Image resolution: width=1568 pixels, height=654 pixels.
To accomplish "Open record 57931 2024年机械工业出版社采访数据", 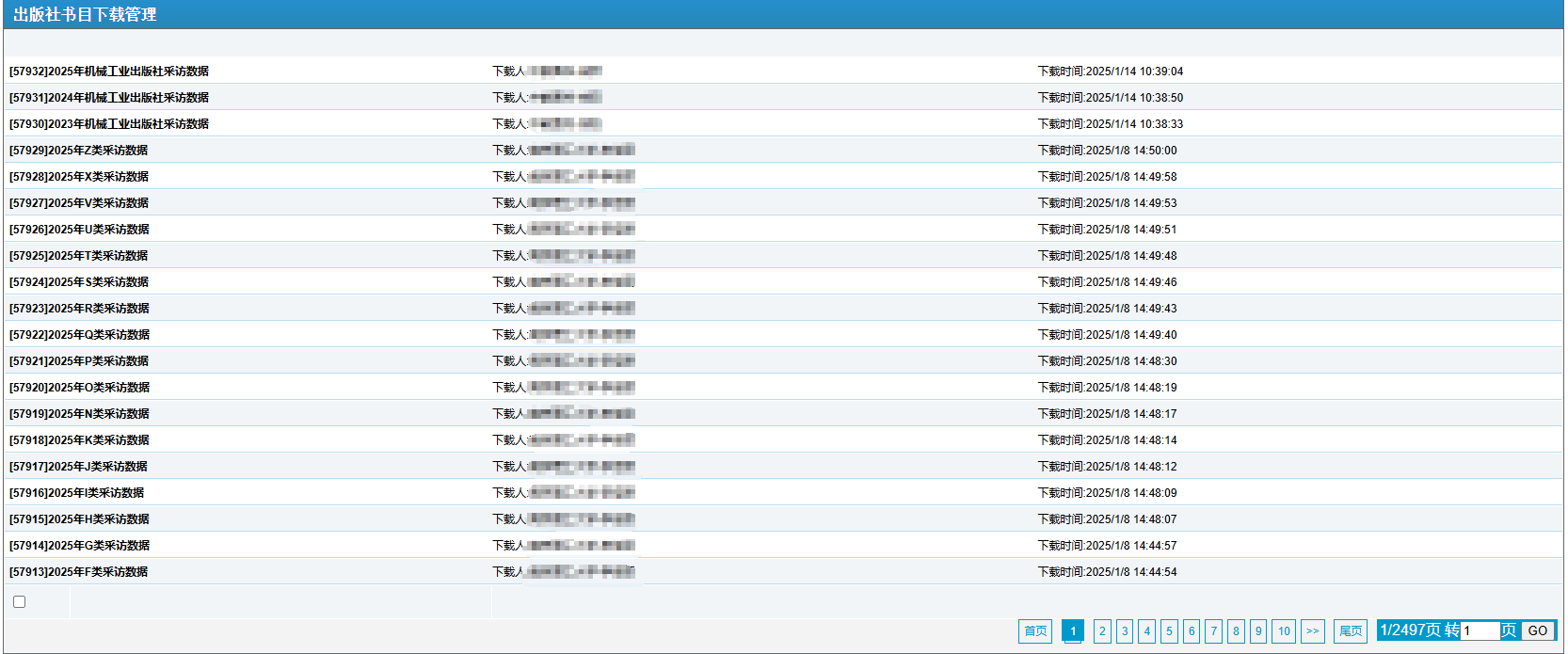I will (109, 98).
